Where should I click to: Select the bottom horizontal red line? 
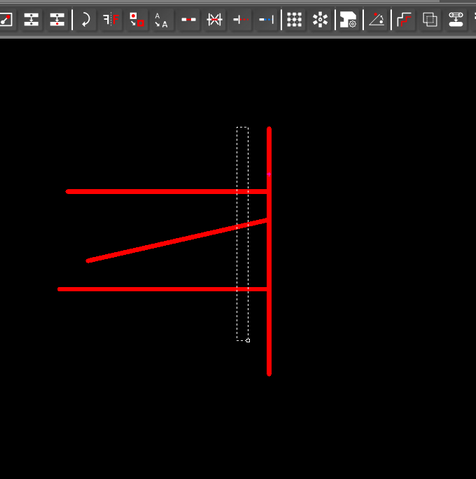tap(163, 289)
